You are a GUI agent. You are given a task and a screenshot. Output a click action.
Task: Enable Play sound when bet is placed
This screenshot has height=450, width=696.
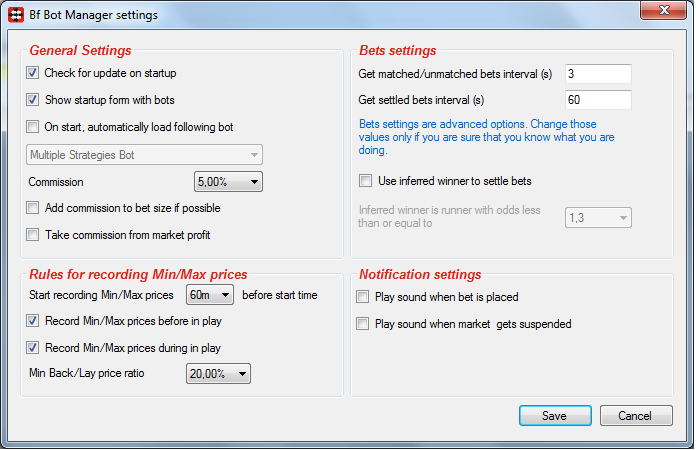coord(363,296)
